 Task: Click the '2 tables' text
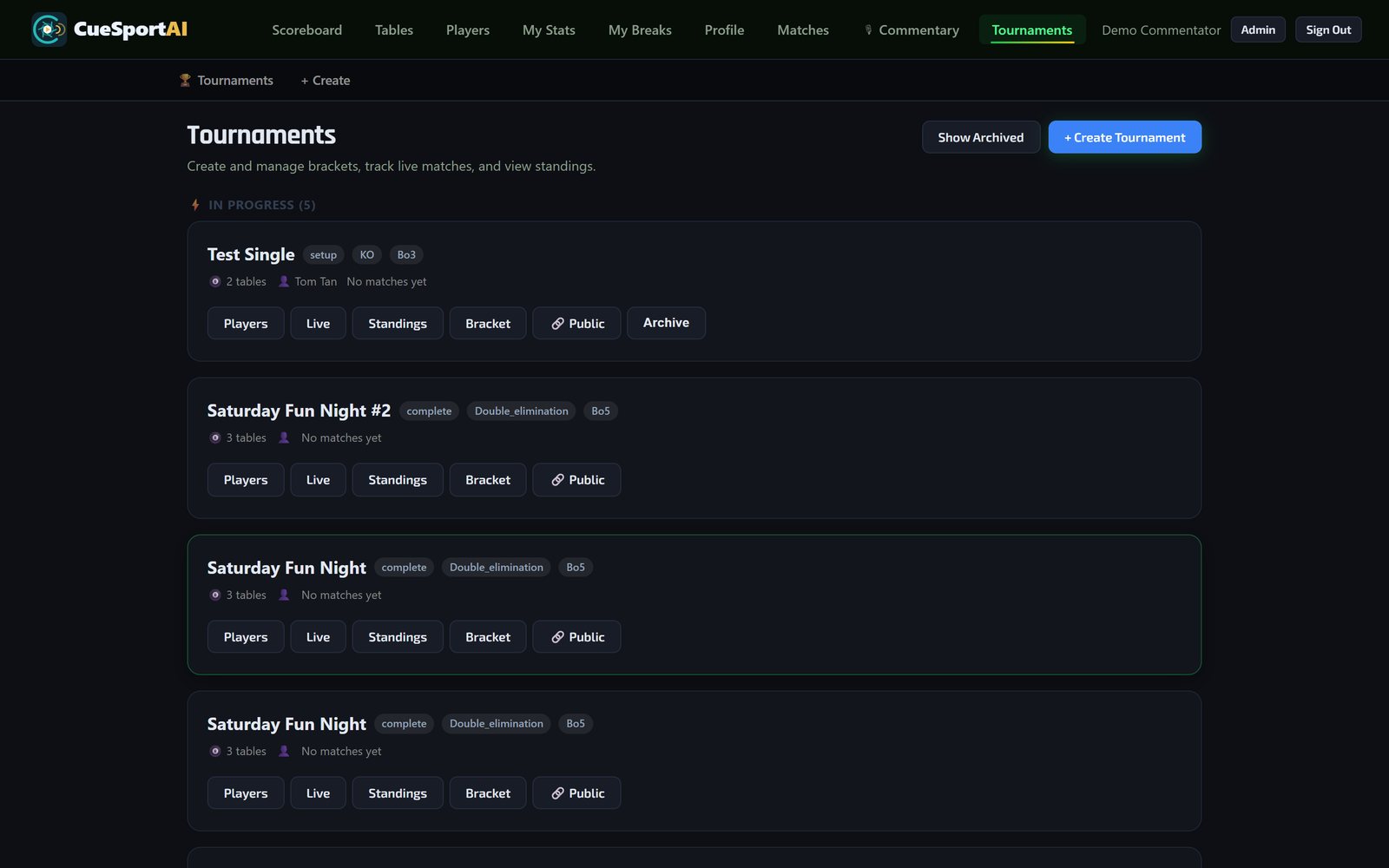tap(246, 281)
